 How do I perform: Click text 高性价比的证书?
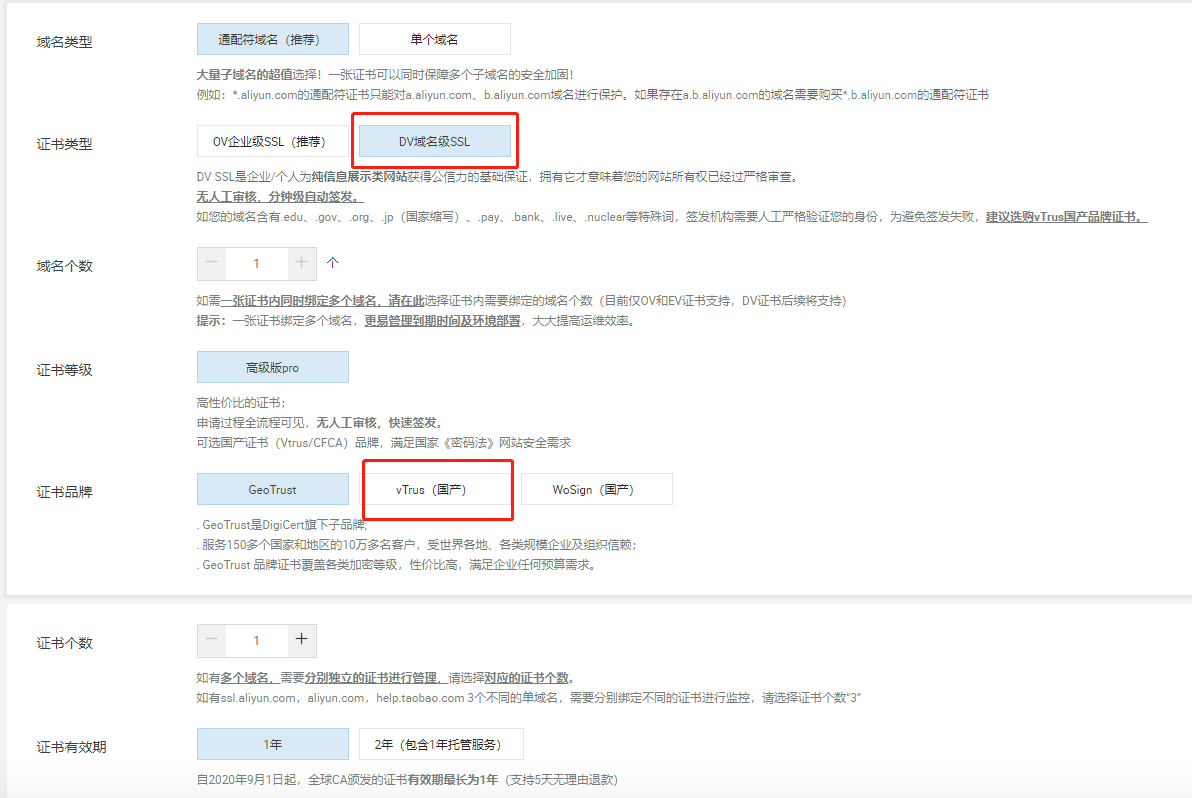click(241, 403)
